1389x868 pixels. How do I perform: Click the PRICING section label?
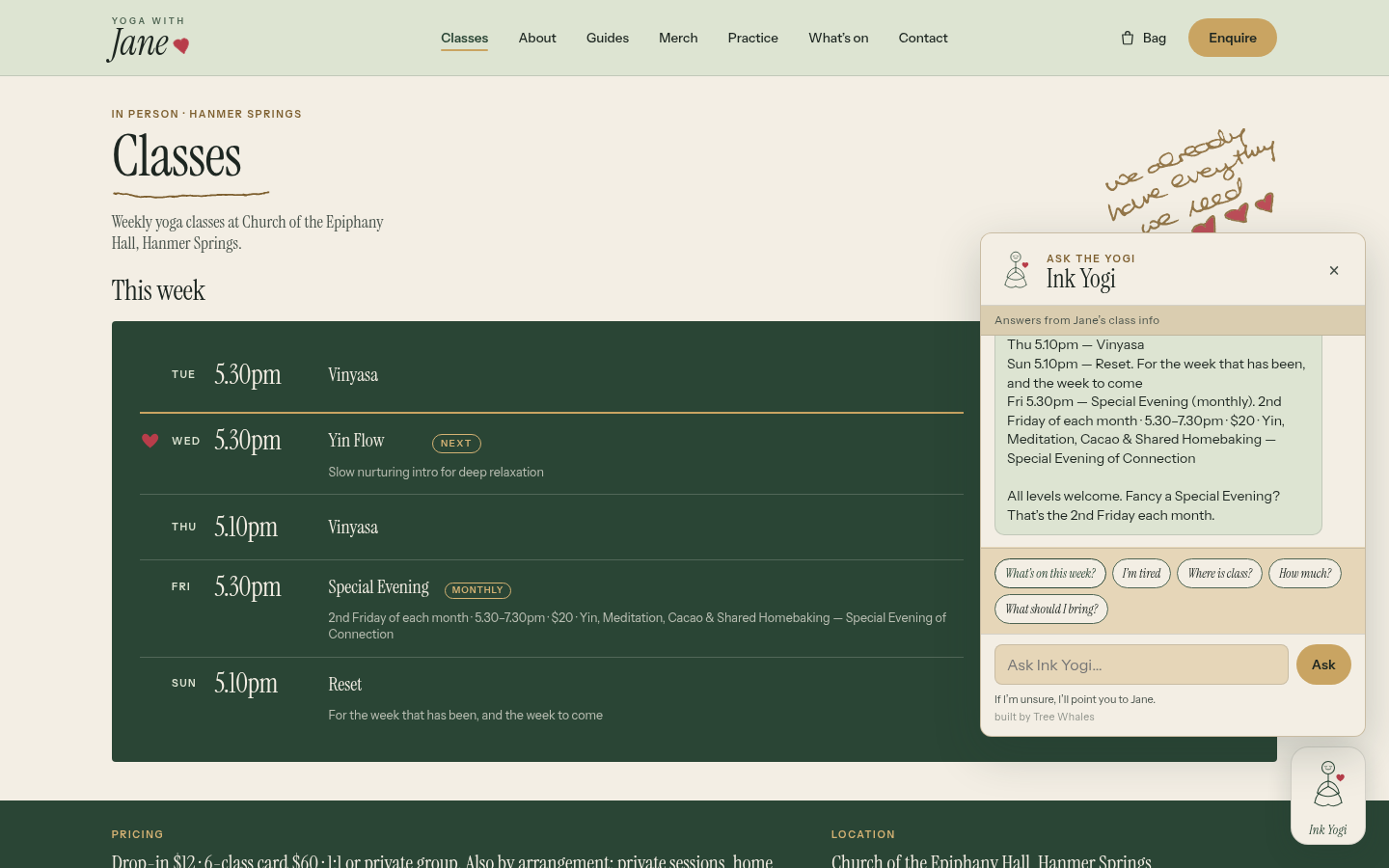click(x=137, y=834)
